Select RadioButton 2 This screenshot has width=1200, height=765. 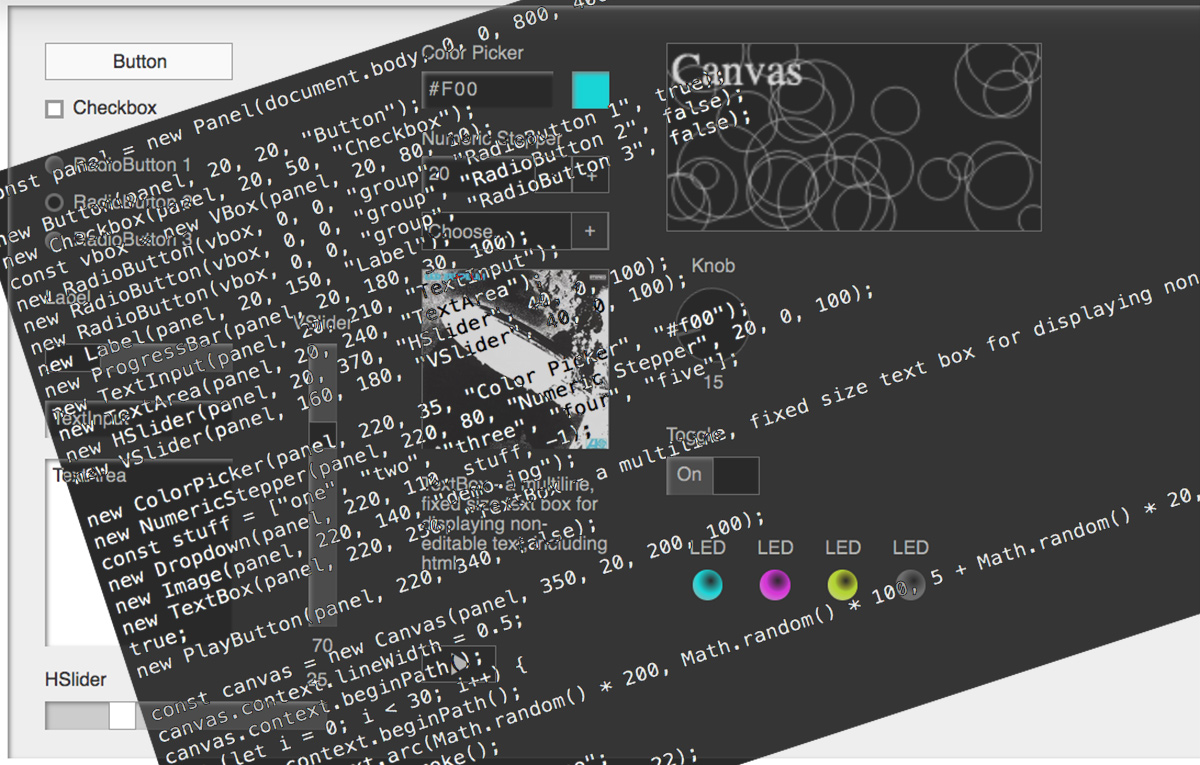coord(54,202)
